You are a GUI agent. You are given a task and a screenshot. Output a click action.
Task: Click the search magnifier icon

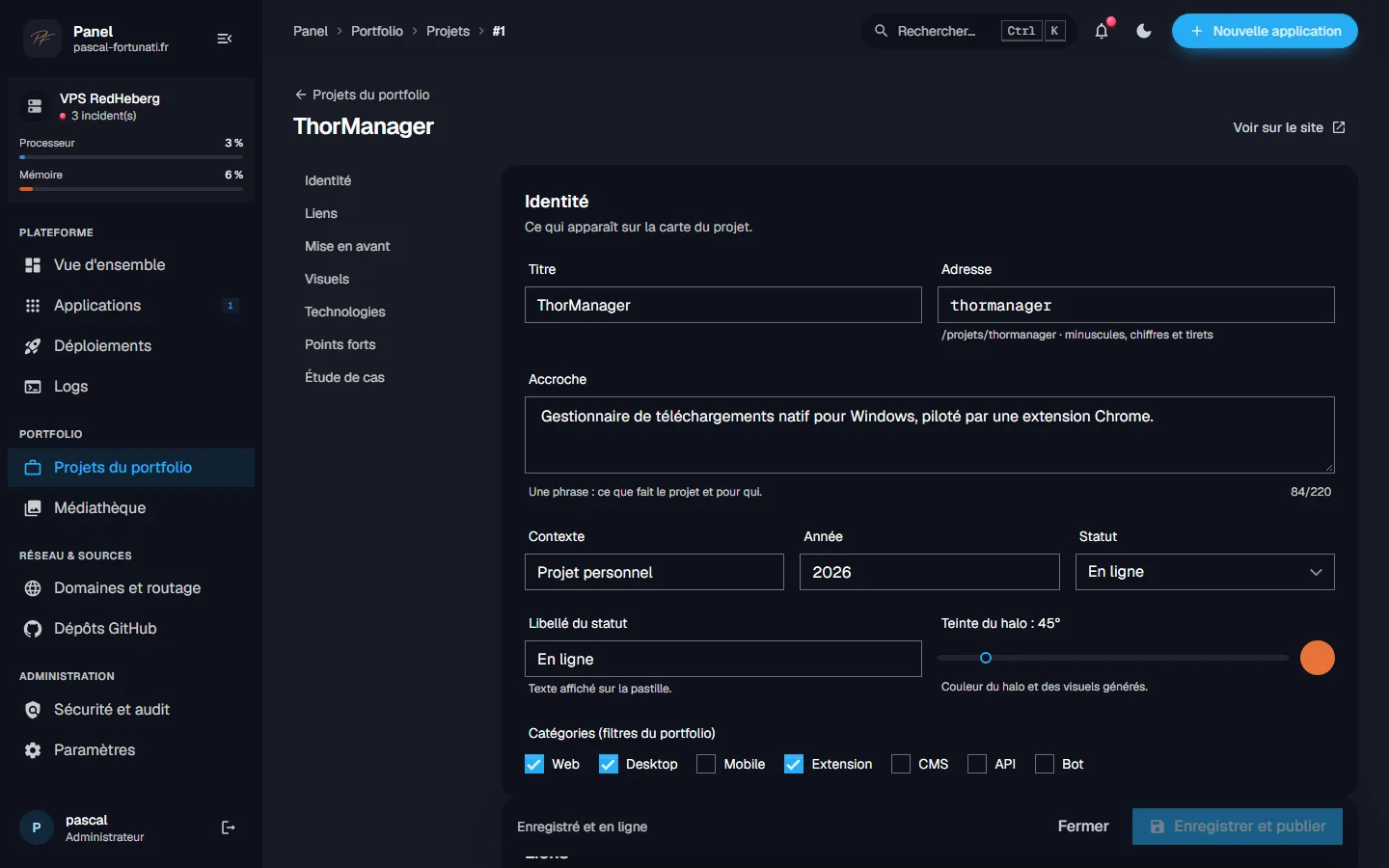coord(881,31)
